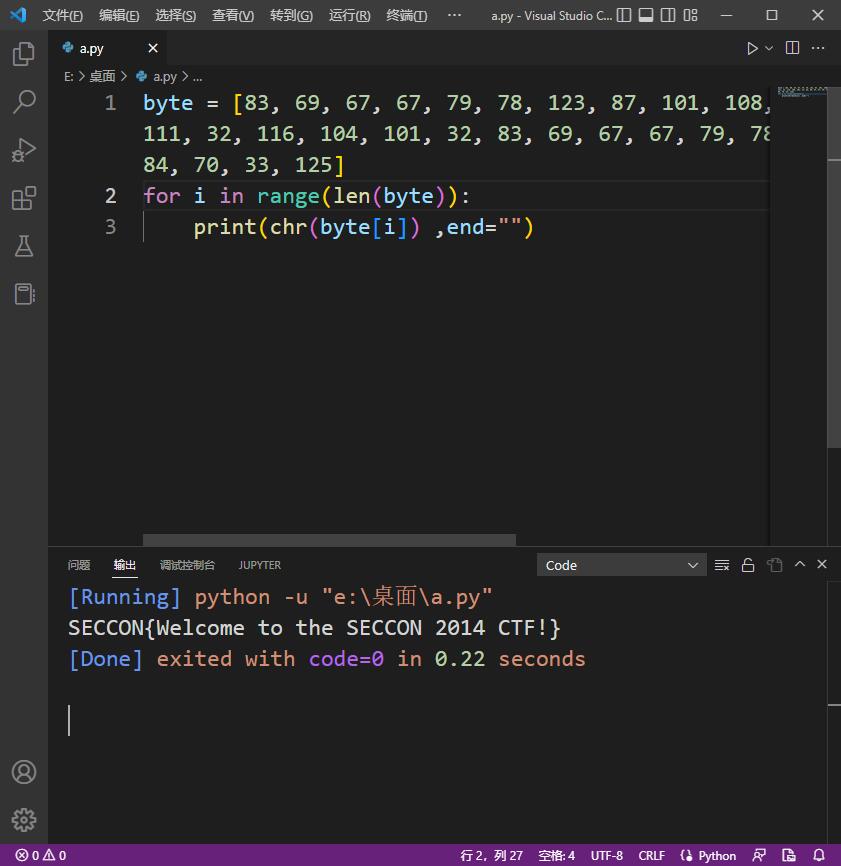The height and width of the screenshot is (866, 841).
Task: Run the Python file with play button
Action: 752,49
